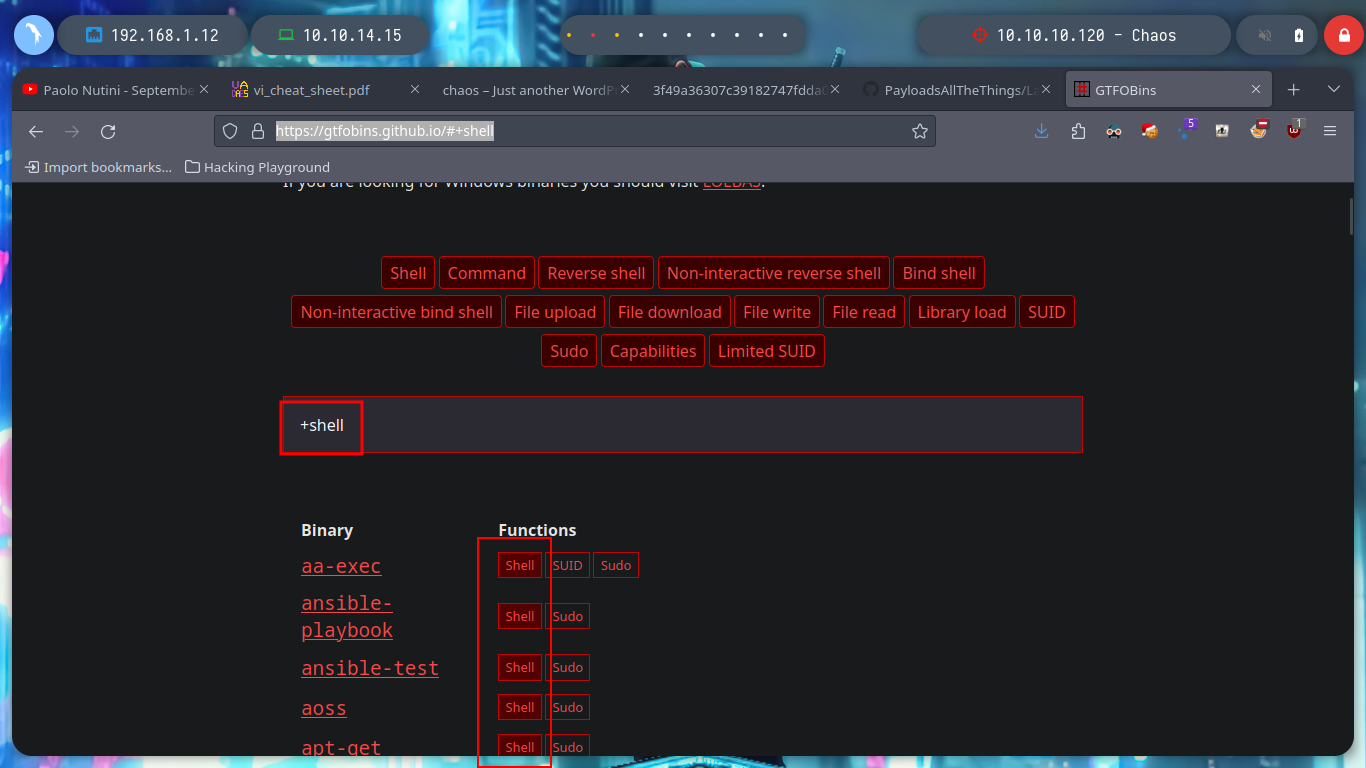
Task: Open the aa-exec binary page
Action: point(341,566)
